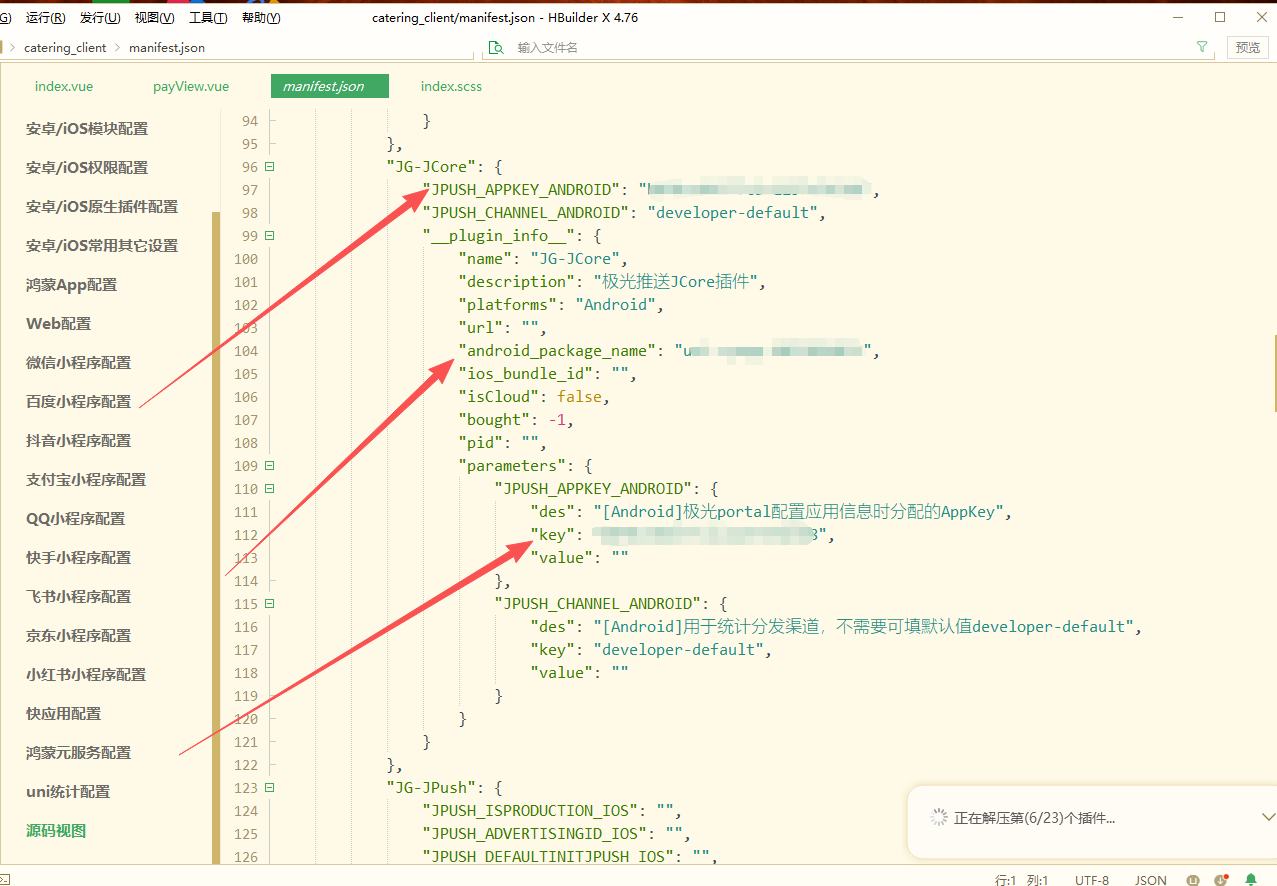Click the "platforms" "Android" value on line 102

pos(615,305)
